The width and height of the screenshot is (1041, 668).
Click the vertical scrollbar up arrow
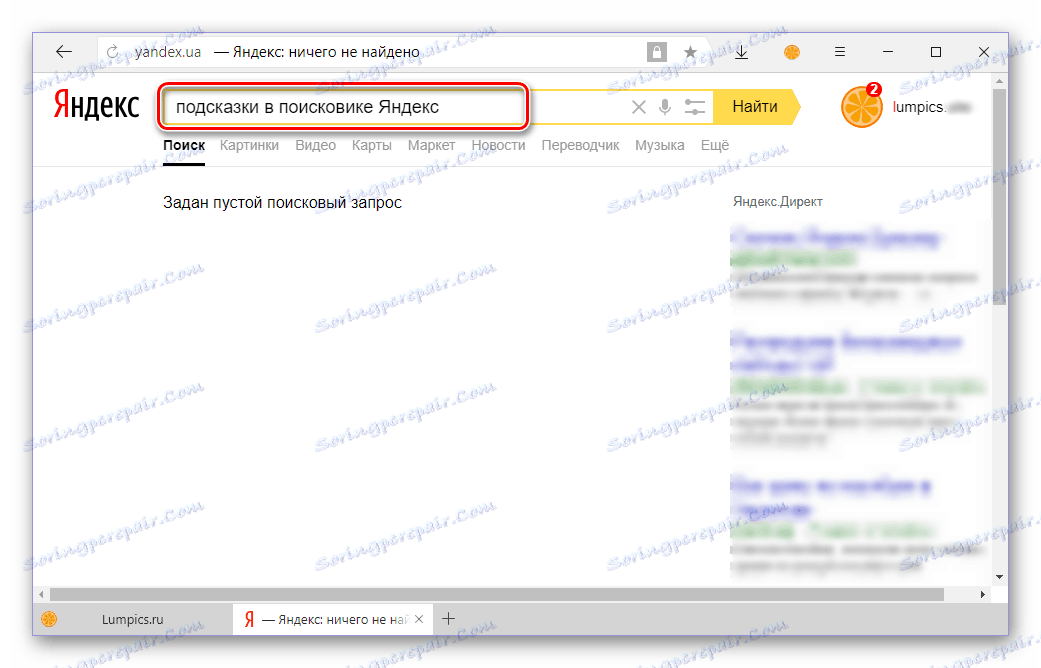[x=1000, y=80]
